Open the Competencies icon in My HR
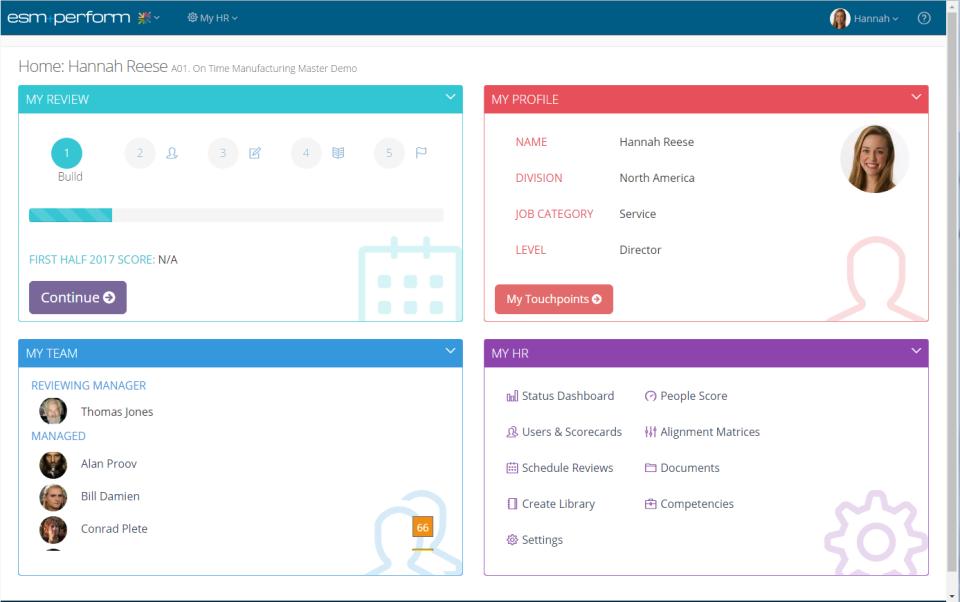The height and width of the screenshot is (602, 960). point(650,503)
